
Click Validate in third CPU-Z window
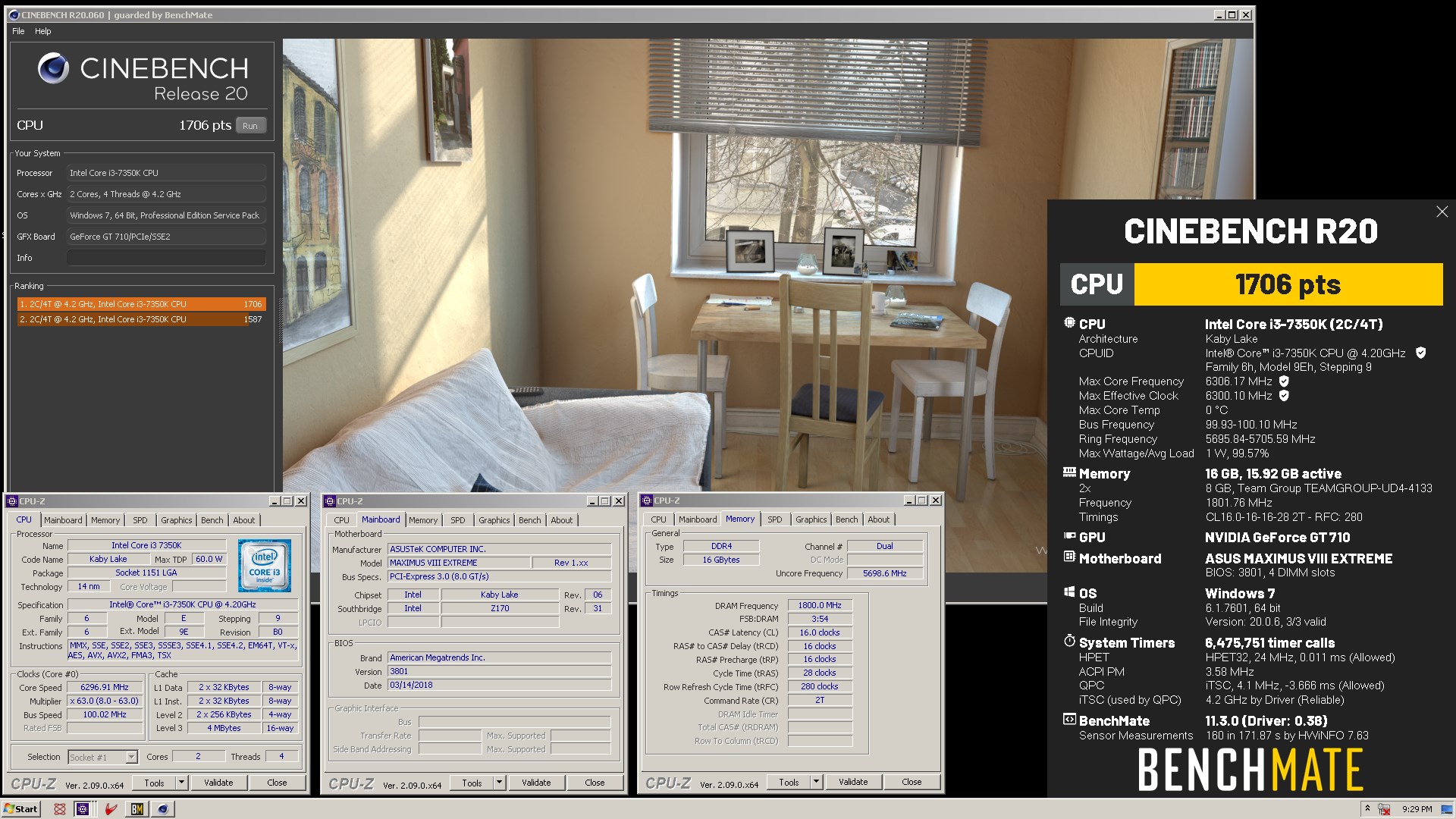click(853, 782)
